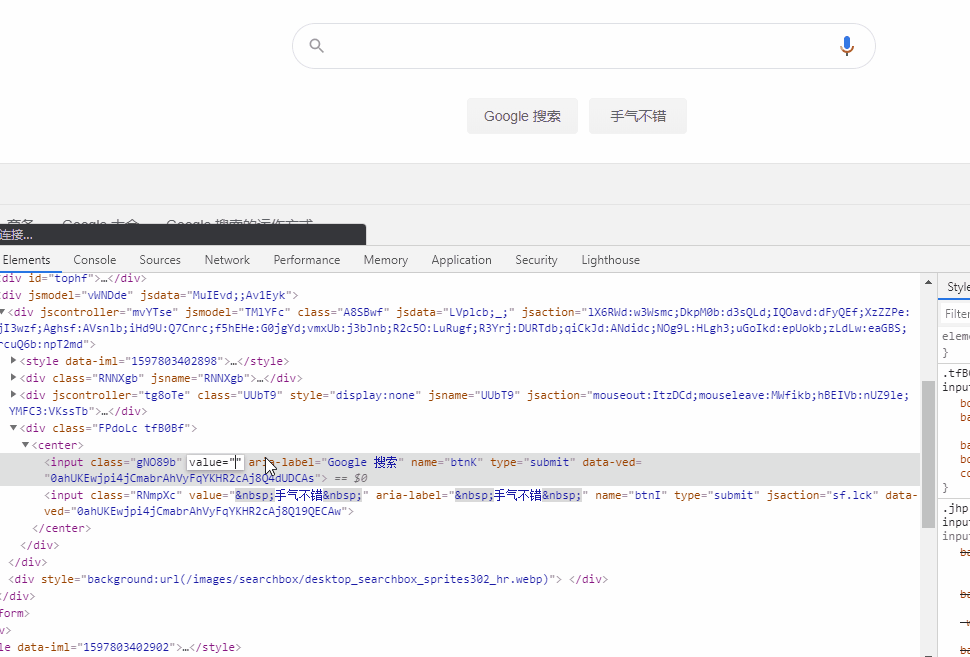This screenshot has width=970, height=657.
Task: Open the Performance panel
Action: (306, 260)
